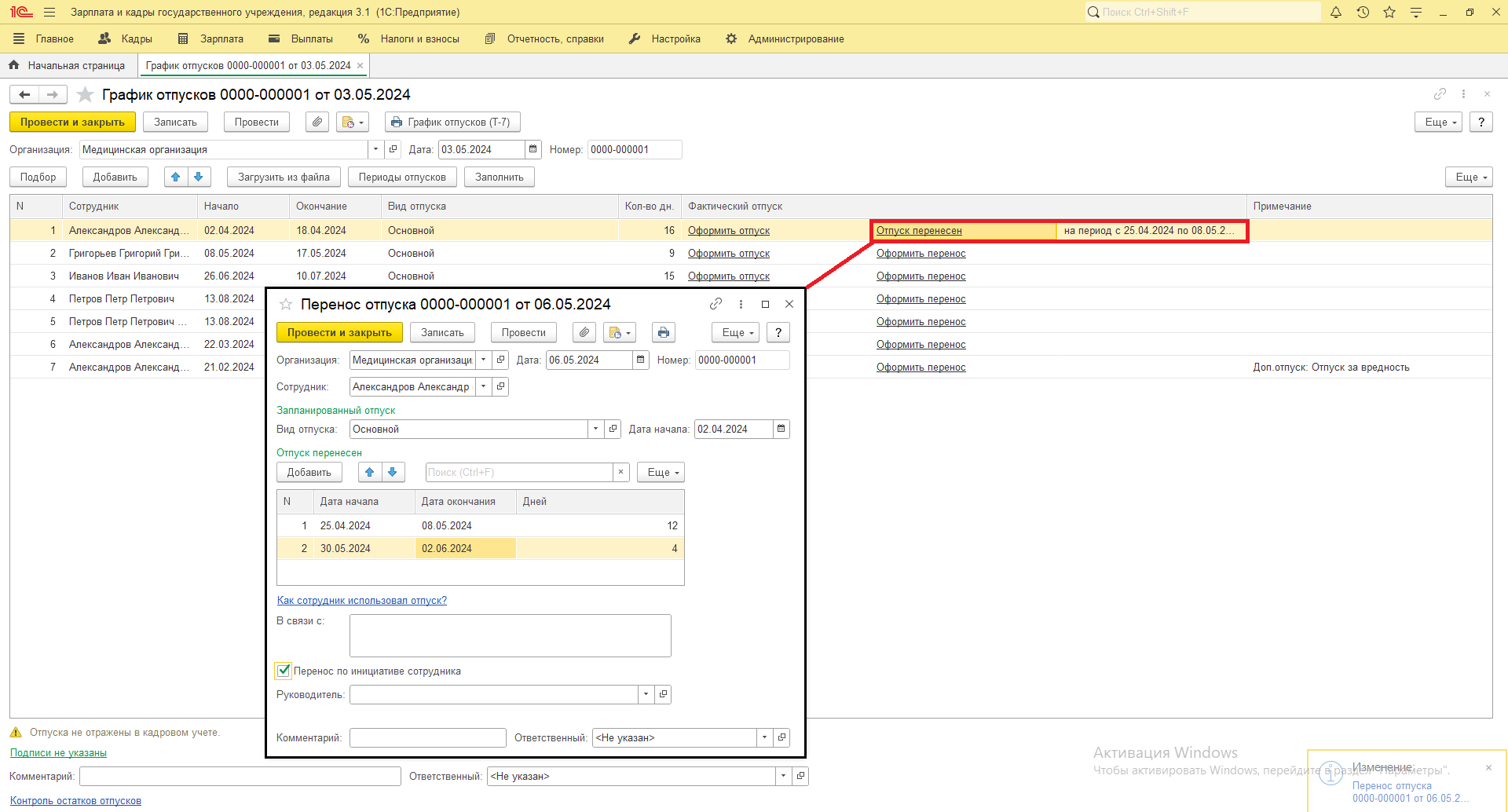The height and width of the screenshot is (812, 1508).
Task: Open the Зарплата section menu
Action: (x=210, y=39)
